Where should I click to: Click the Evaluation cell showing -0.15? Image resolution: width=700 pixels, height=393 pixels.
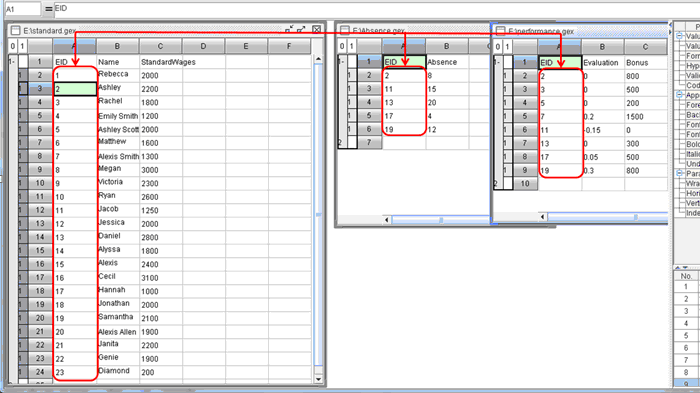coord(603,130)
